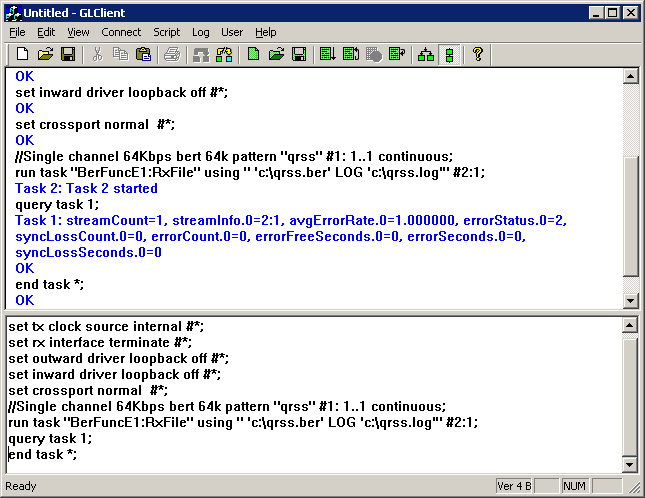Click the Paste clipboard icon

point(143,54)
